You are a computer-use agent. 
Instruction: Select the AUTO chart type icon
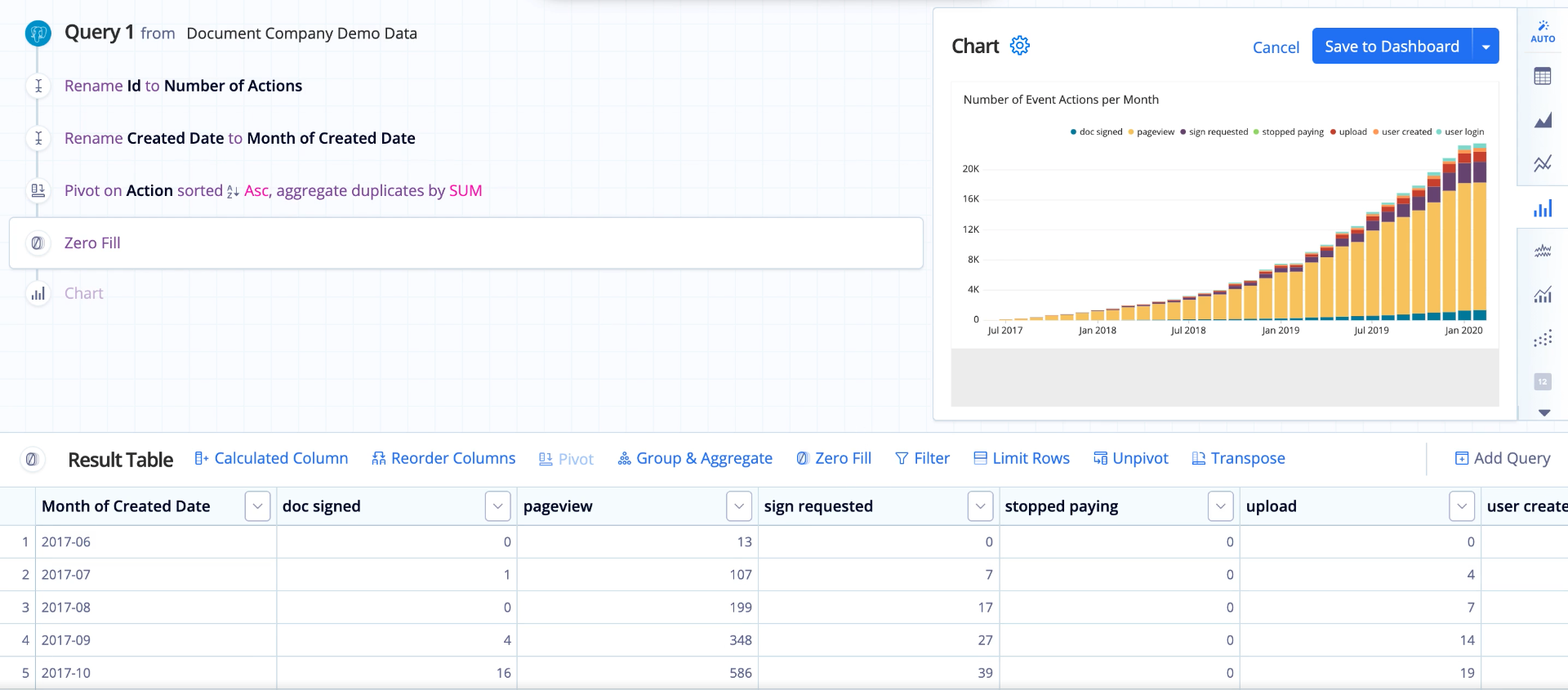click(1543, 32)
